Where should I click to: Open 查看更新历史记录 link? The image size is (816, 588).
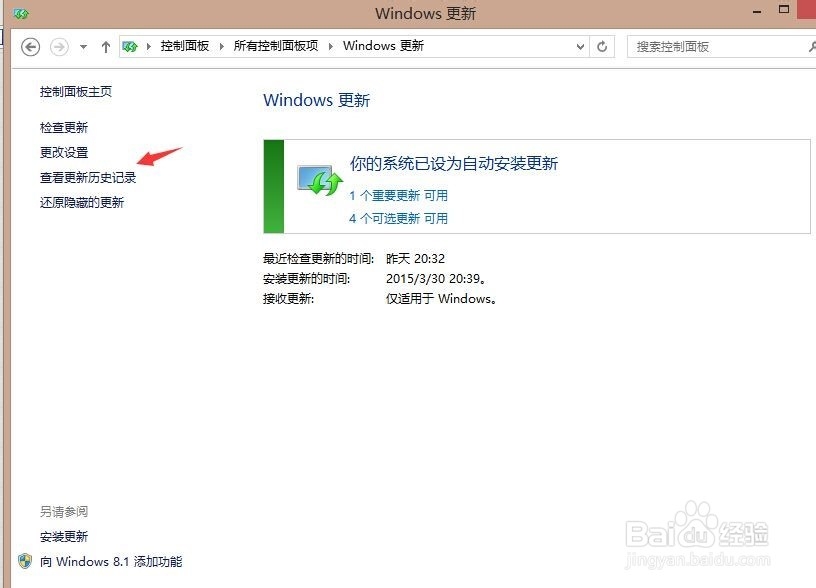(88, 177)
